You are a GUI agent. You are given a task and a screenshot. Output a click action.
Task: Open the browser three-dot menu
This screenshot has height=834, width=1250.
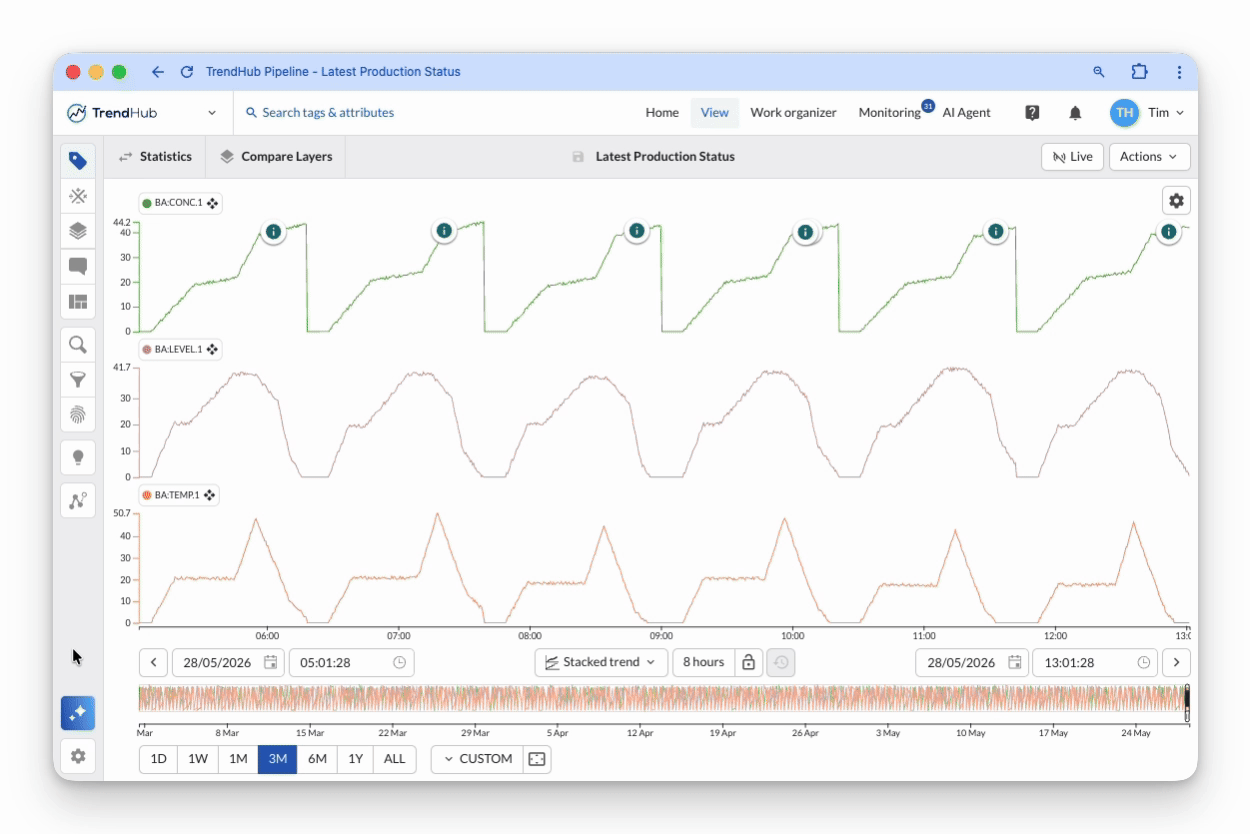point(1180,72)
